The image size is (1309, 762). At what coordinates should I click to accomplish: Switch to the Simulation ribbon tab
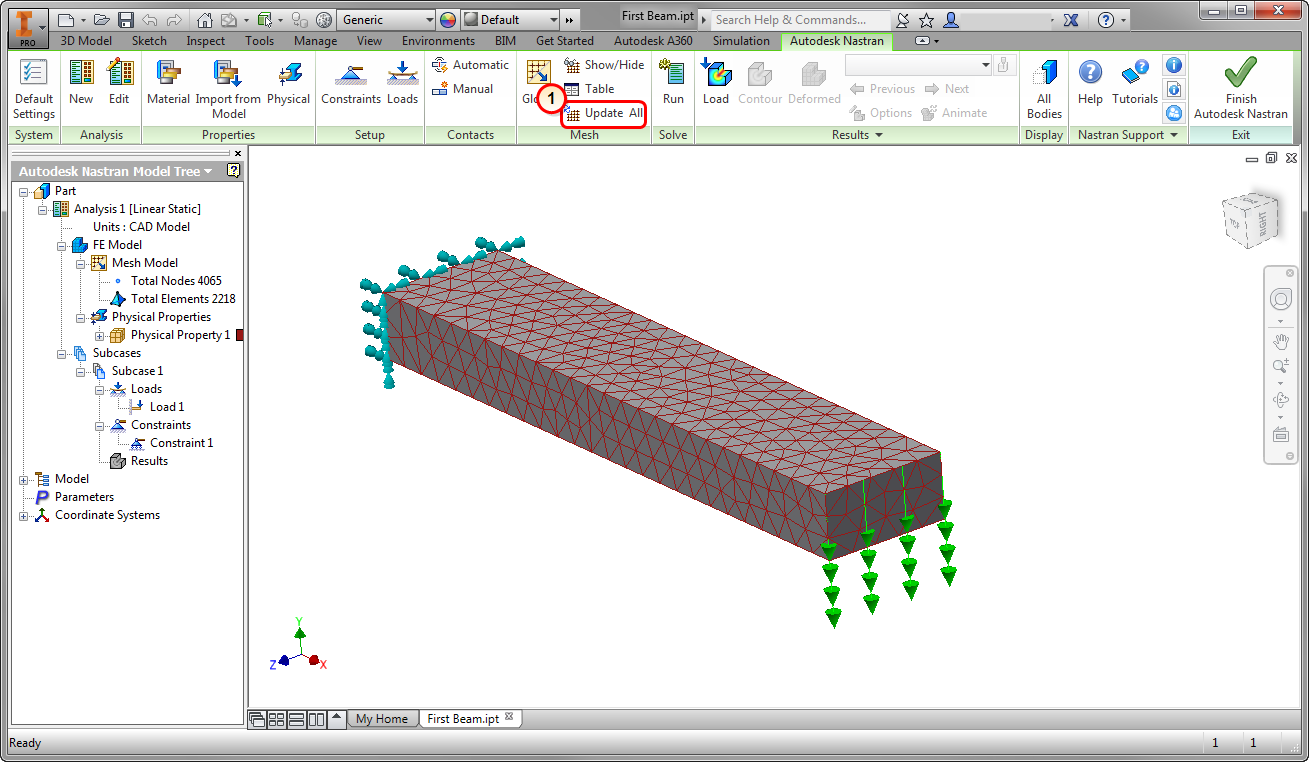tap(741, 41)
